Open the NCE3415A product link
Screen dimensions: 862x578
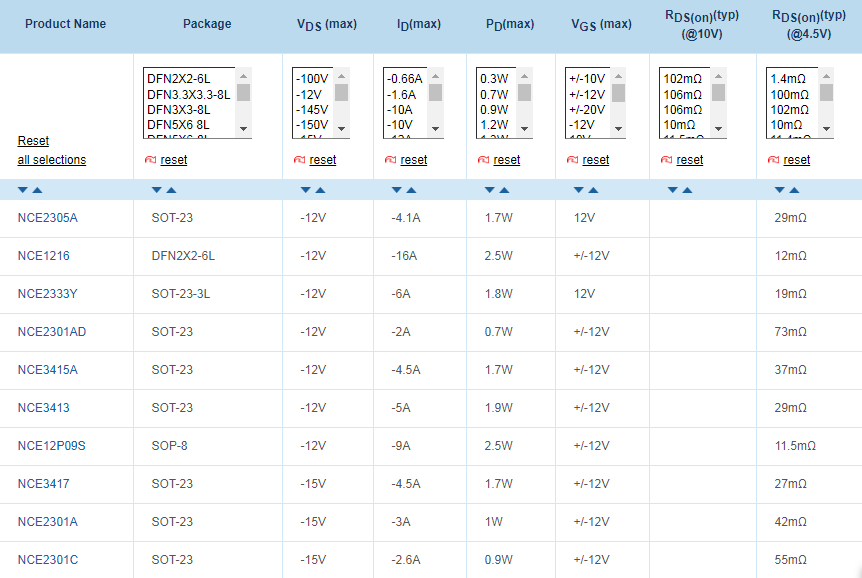point(48,370)
